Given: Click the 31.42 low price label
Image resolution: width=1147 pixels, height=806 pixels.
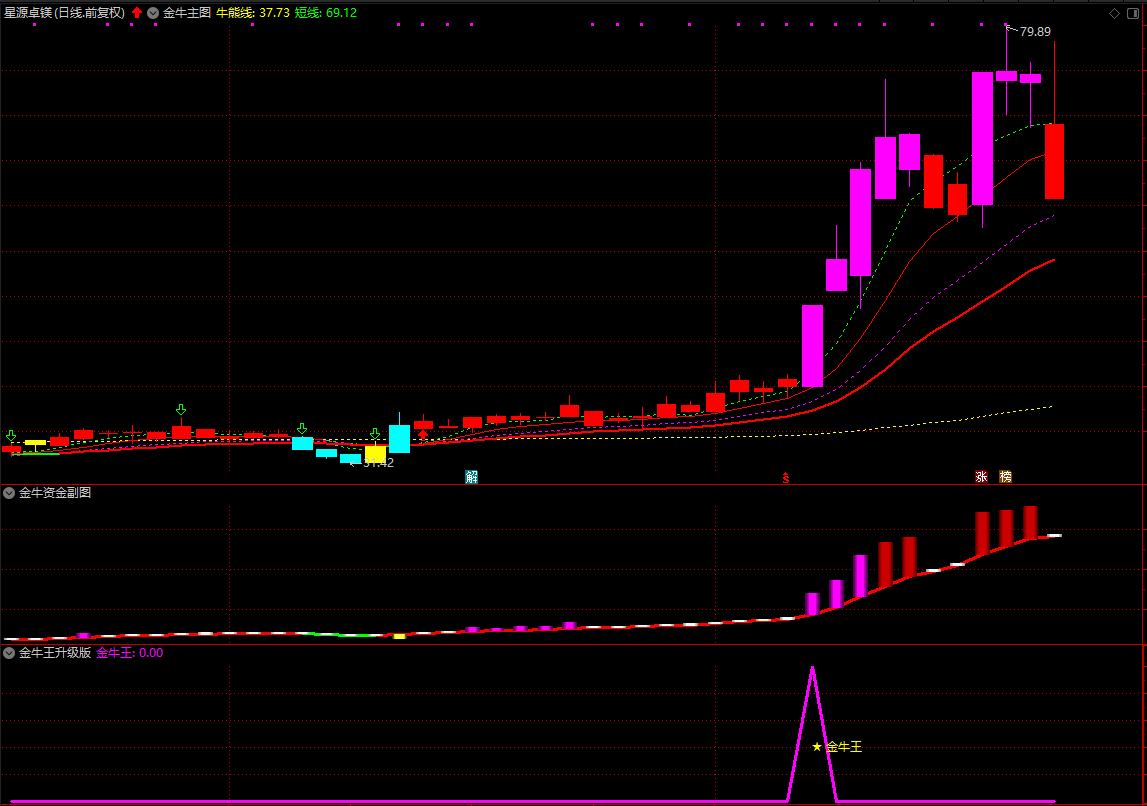Looking at the screenshot, I should pos(379,463).
